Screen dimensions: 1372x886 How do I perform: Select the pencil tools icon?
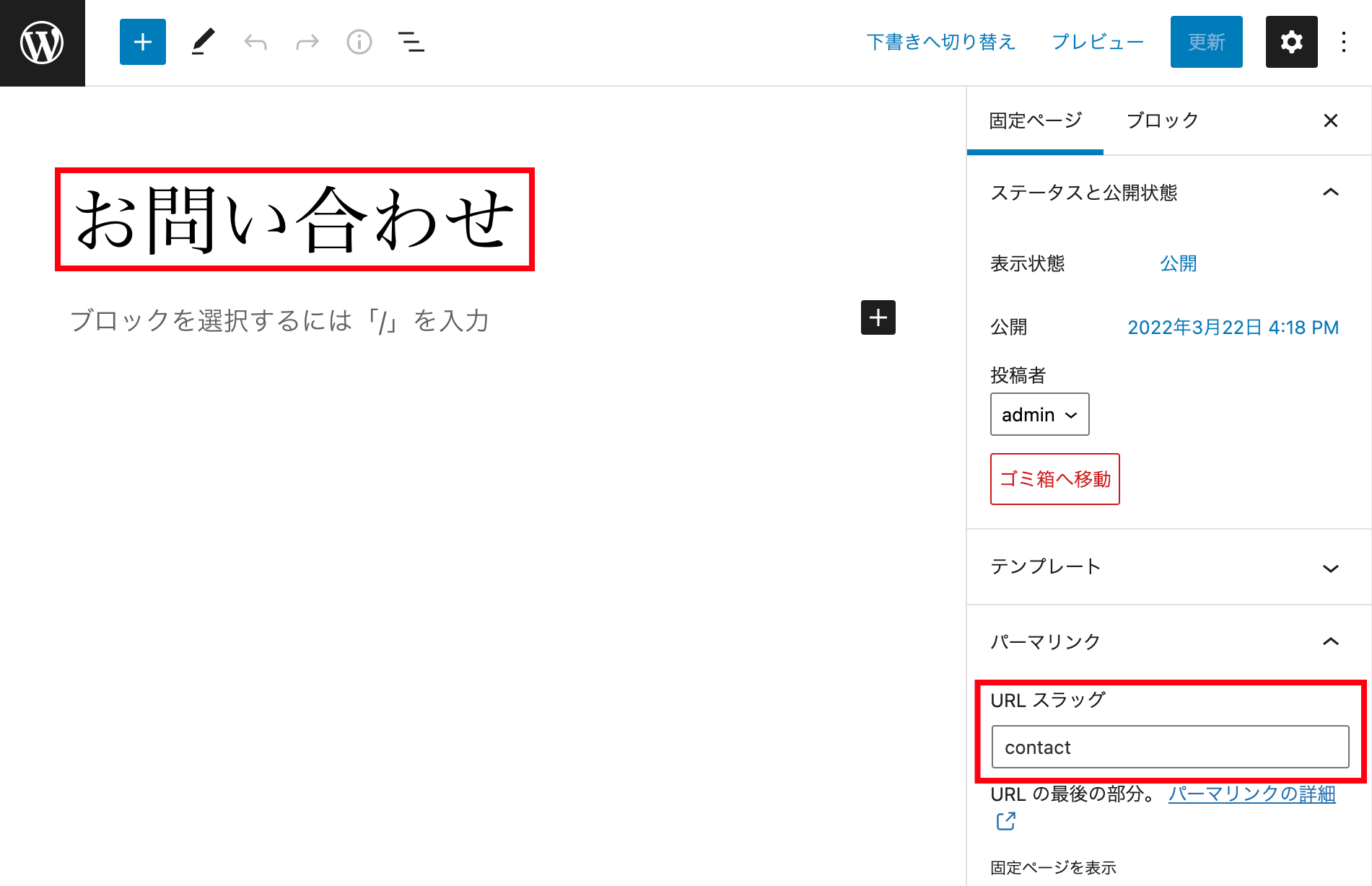[204, 42]
